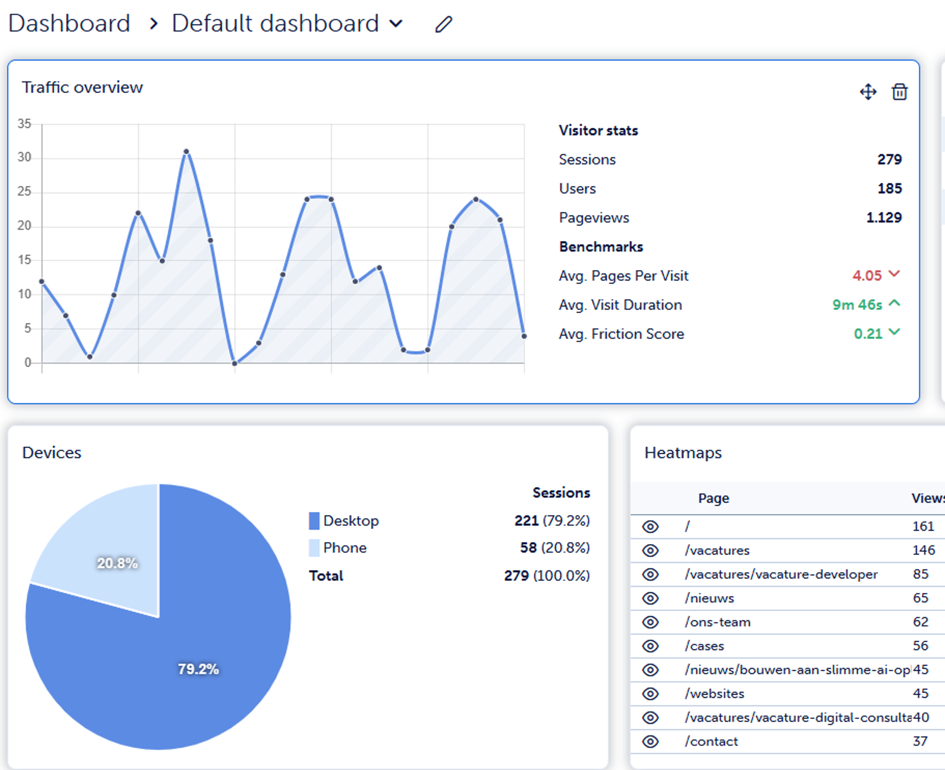This screenshot has width=945, height=770.
Task: Click the Desktop sessions value 221 (79.2%)
Action: pos(552,521)
